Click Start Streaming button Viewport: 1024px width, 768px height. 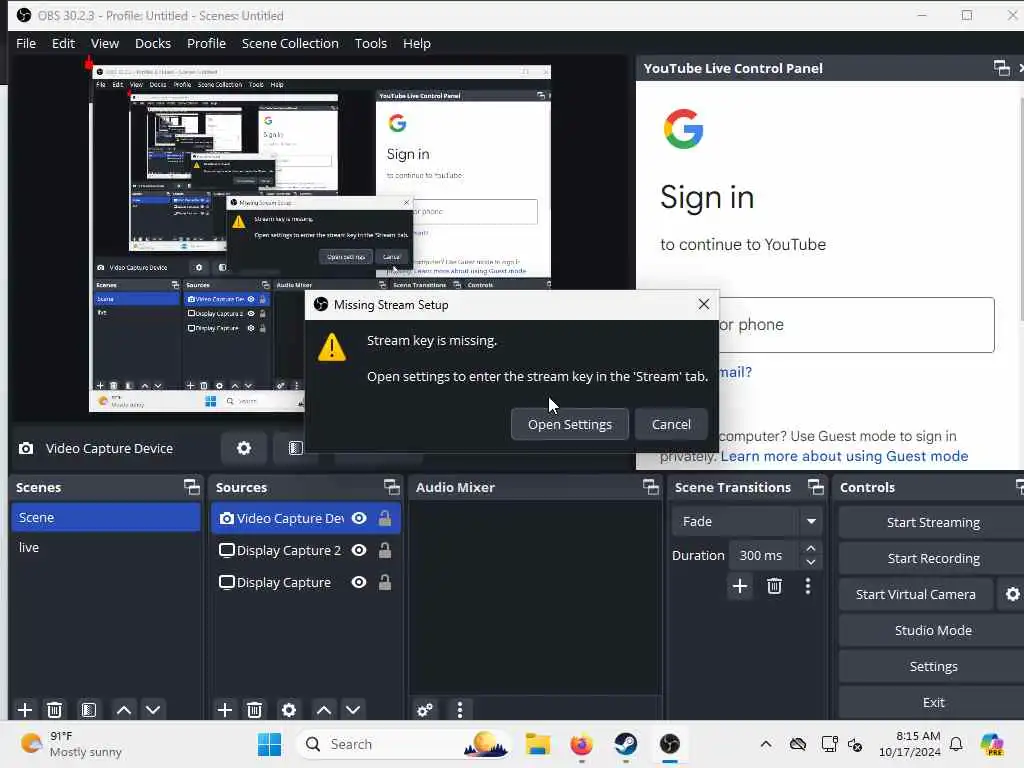(933, 522)
